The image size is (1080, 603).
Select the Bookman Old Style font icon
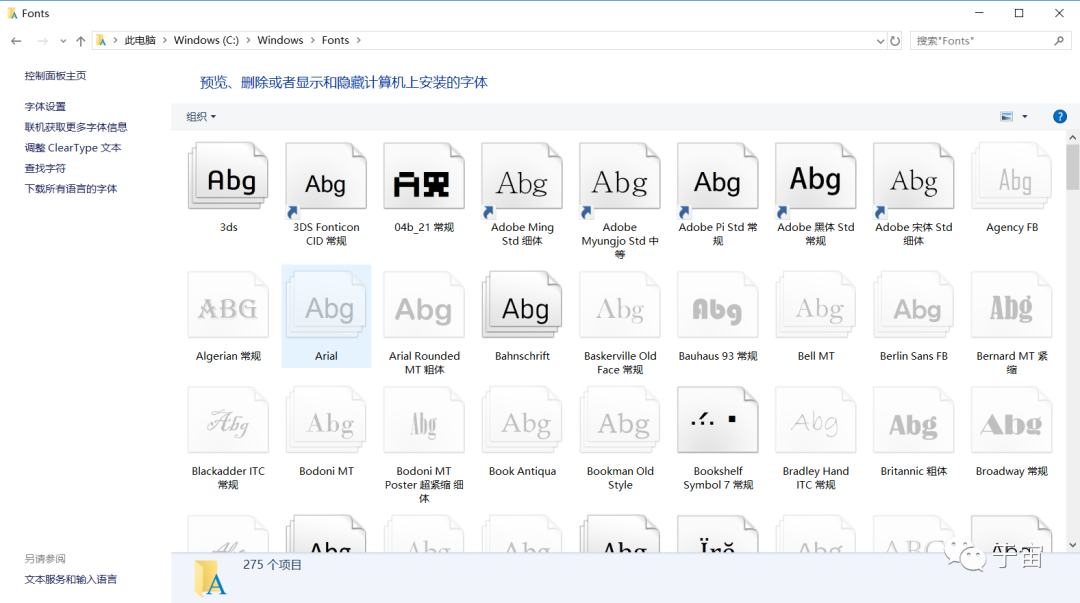(620, 420)
